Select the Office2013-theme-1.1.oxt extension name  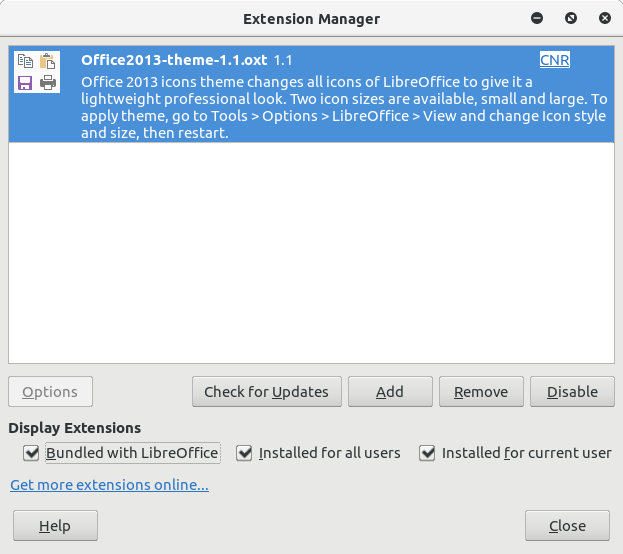174,60
